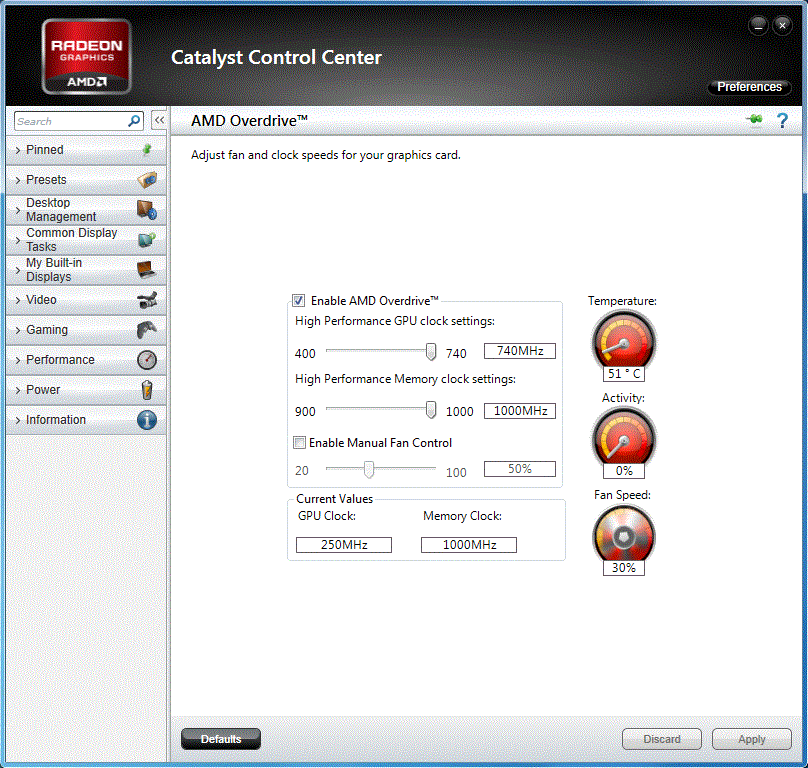The height and width of the screenshot is (768, 808).
Task: Click the Performance gauge icon
Action: click(147, 360)
